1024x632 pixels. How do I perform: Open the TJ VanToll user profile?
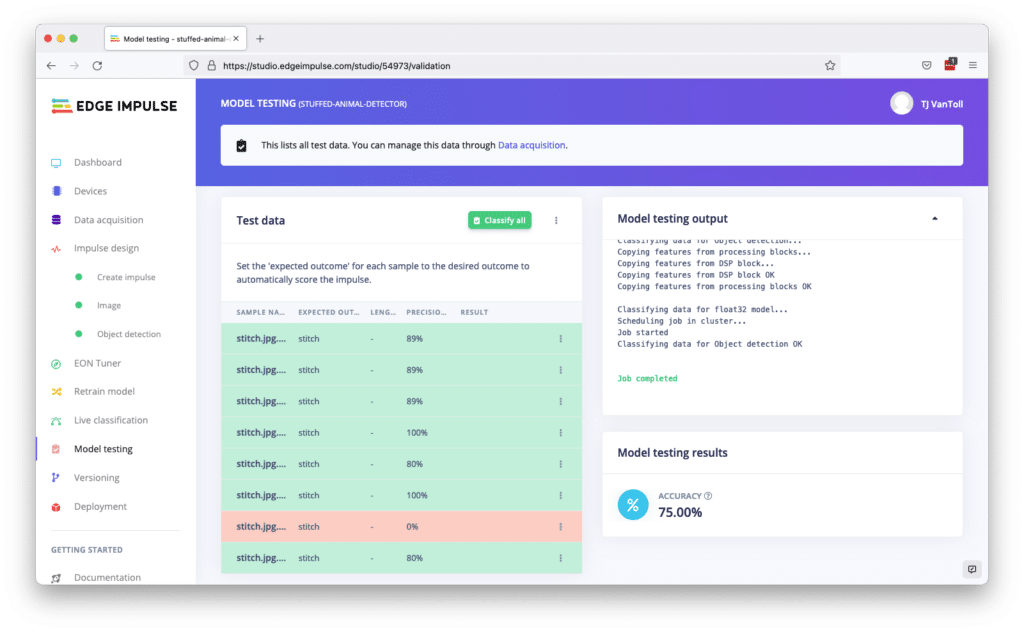click(x=928, y=104)
